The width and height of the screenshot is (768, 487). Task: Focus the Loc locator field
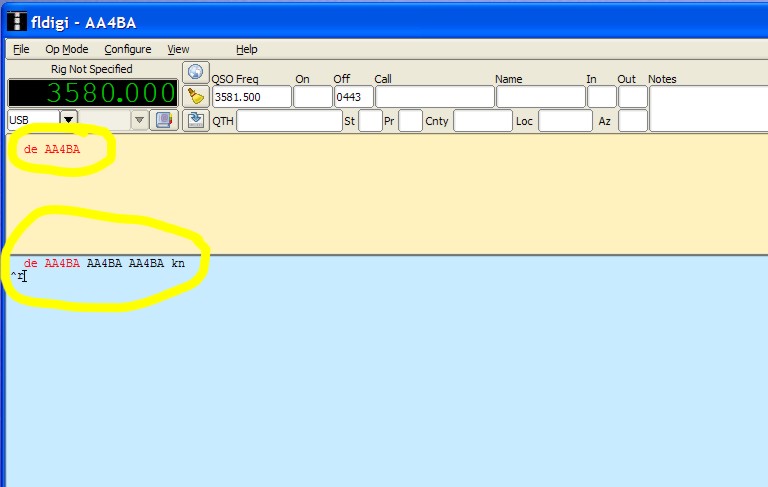(565, 121)
